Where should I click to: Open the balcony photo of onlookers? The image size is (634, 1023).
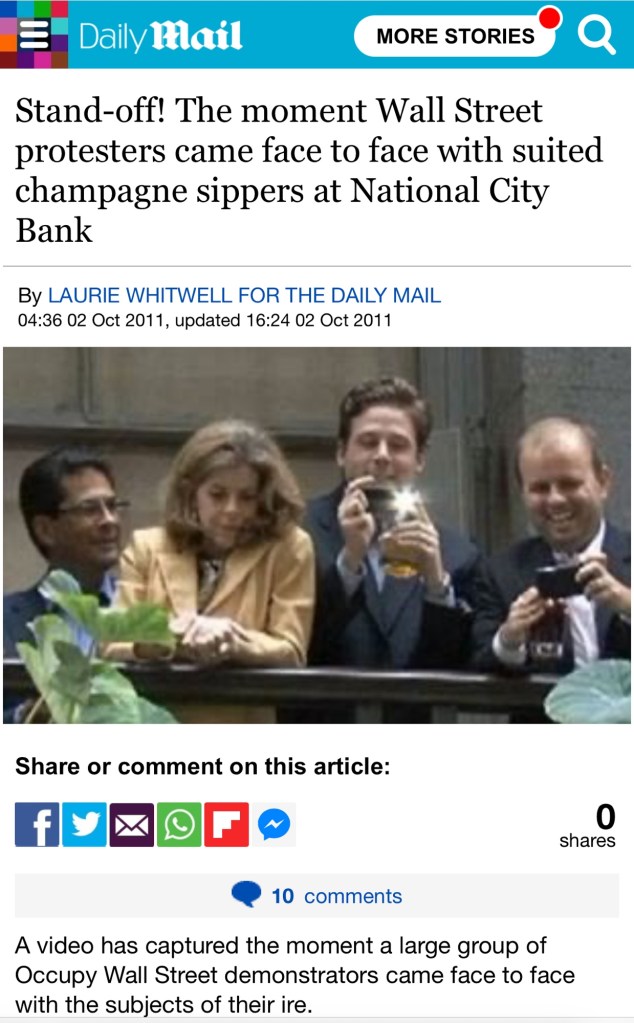(x=317, y=535)
